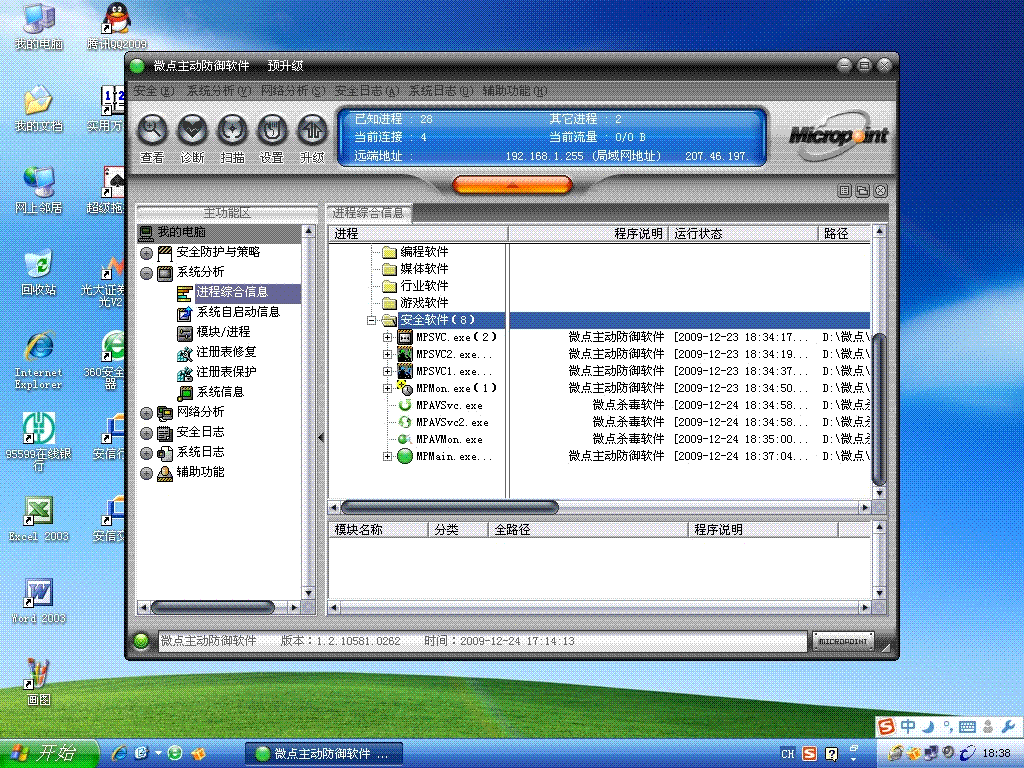Click the 微点主动防御软件 taskbar button
The image size is (1024, 768).
[x=324, y=754]
